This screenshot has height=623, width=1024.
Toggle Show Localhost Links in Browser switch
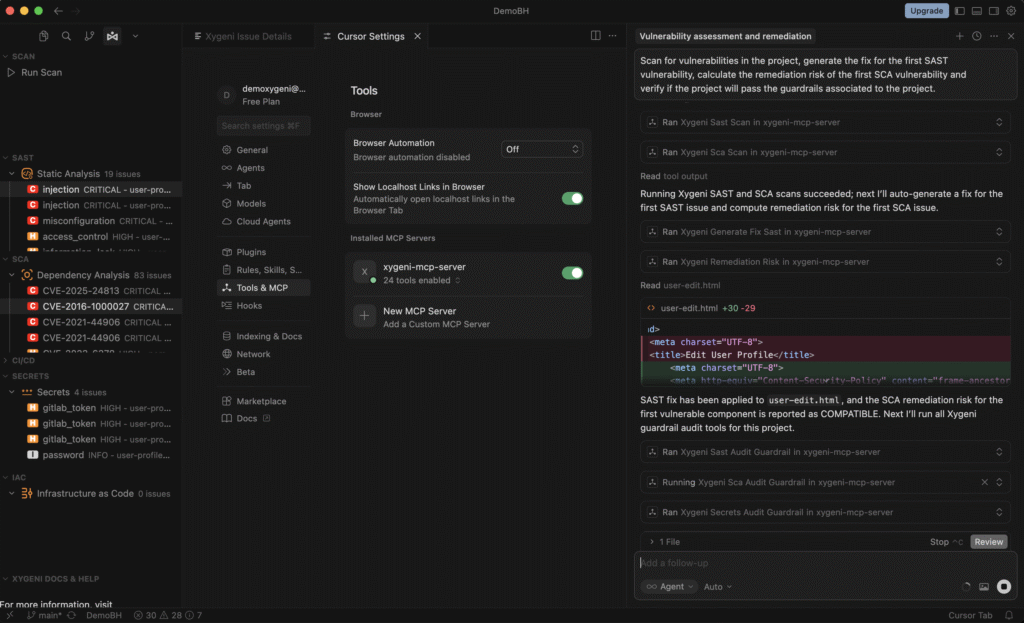572,199
